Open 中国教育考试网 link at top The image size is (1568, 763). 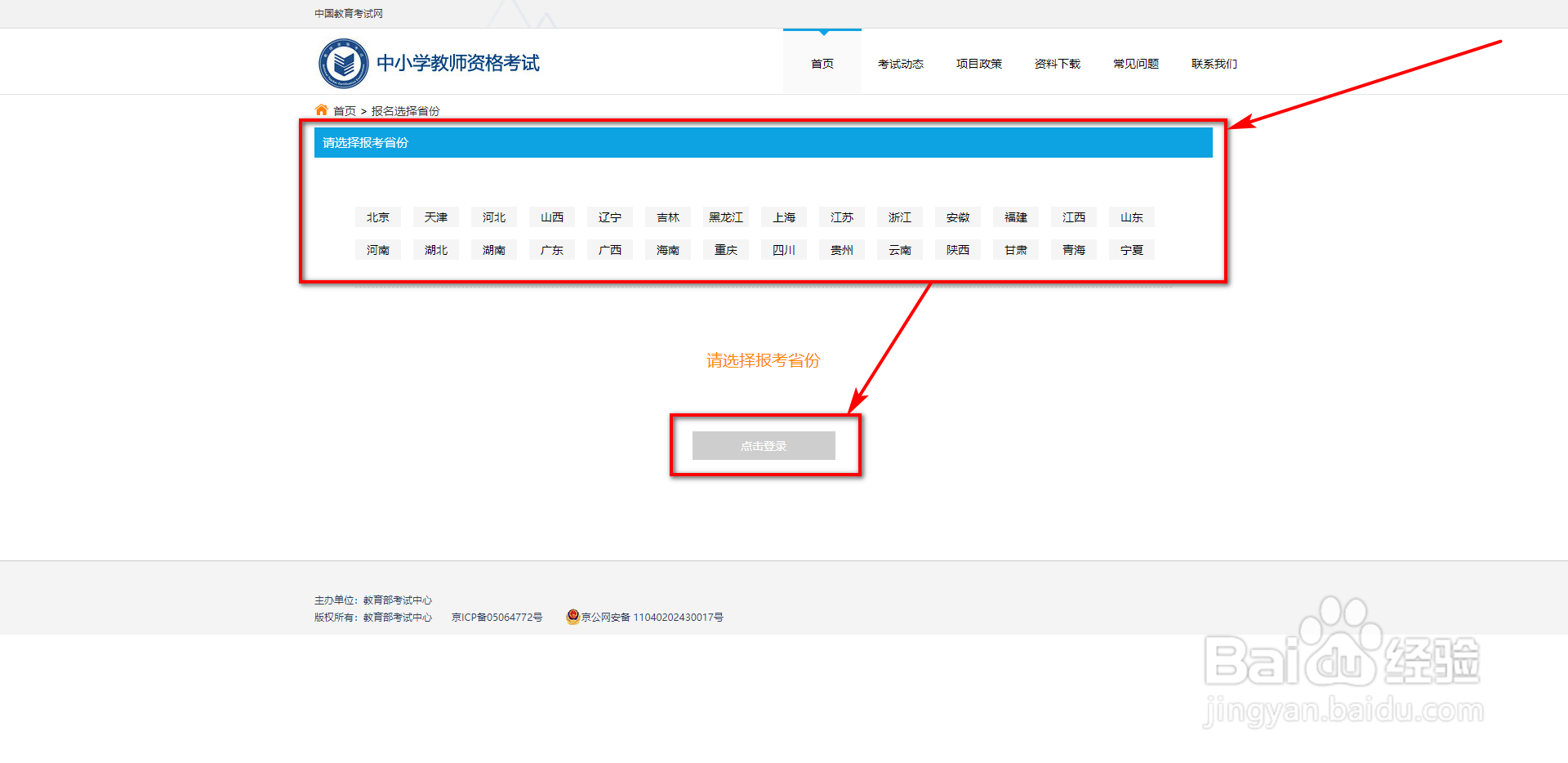(x=348, y=13)
